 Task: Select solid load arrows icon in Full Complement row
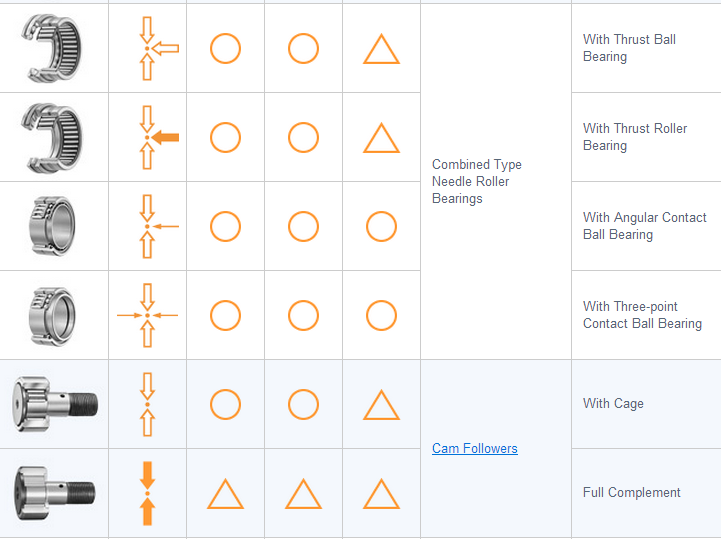[x=148, y=493]
